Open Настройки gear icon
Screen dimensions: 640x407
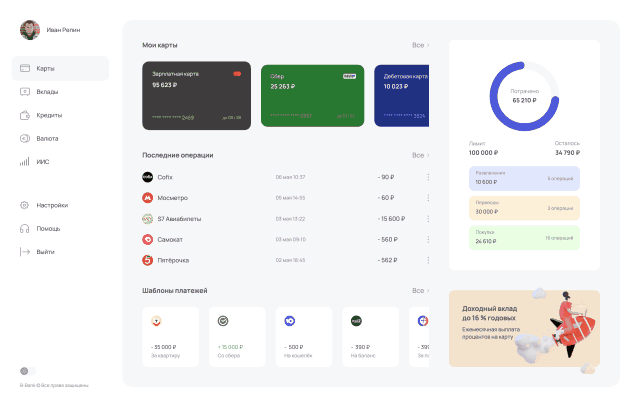tap(25, 205)
